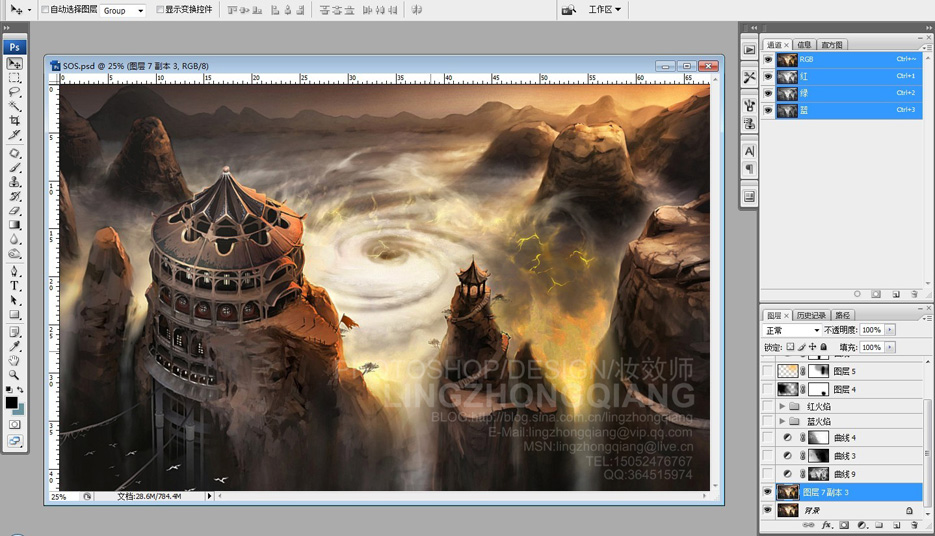The width and height of the screenshot is (935, 536).
Task: Hide the 背景 layer eye icon
Action: [767, 510]
